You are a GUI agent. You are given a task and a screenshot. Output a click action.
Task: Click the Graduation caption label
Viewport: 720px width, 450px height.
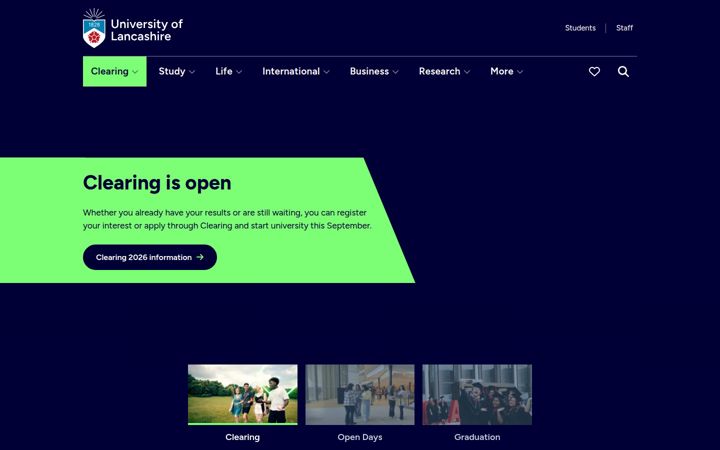pos(477,437)
